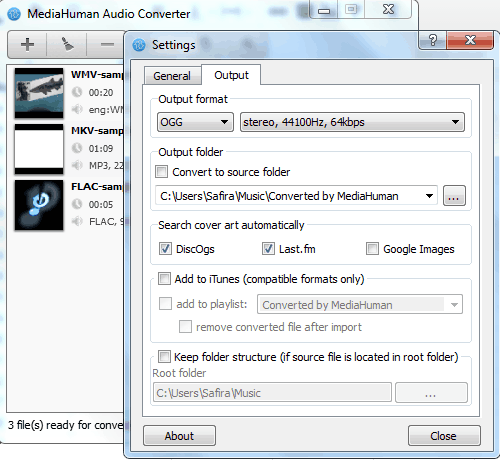Enable Keep folder structure option
This screenshot has height=460, width=500.
164,356
